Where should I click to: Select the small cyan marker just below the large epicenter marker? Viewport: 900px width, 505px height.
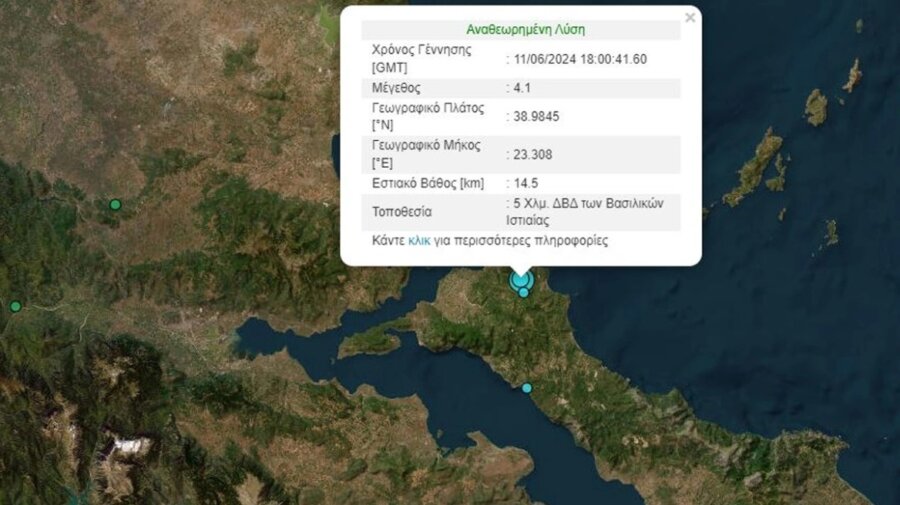[x=523, y=293]
